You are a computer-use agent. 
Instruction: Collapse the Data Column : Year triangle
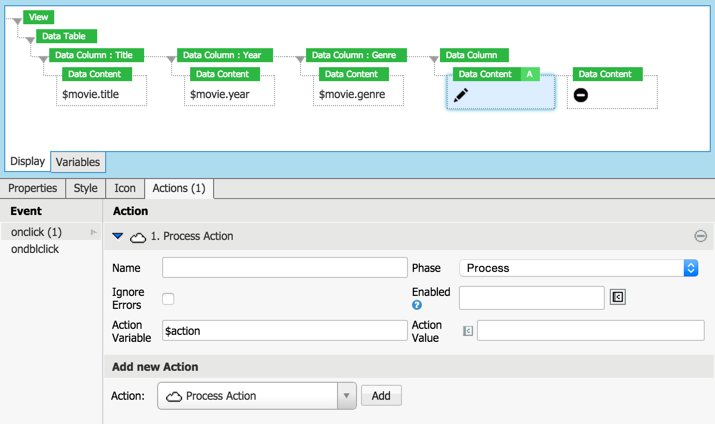pos(171,59)
